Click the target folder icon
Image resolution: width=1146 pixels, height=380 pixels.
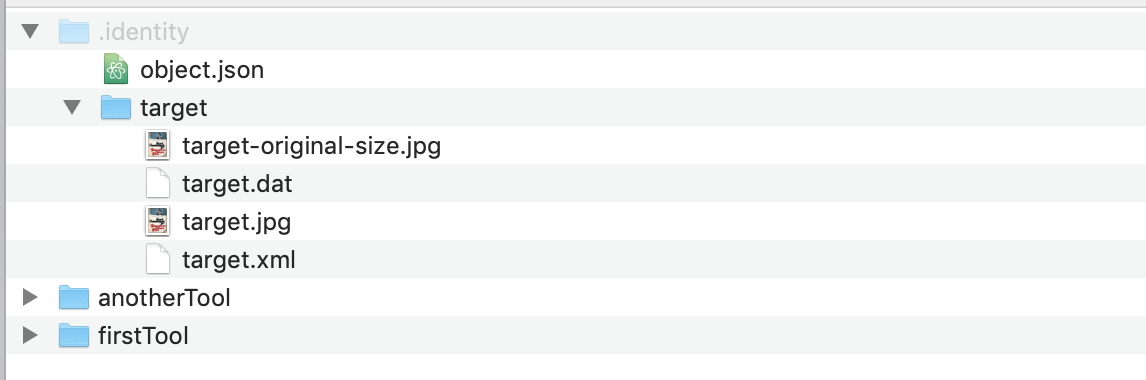tap(115, 107)
